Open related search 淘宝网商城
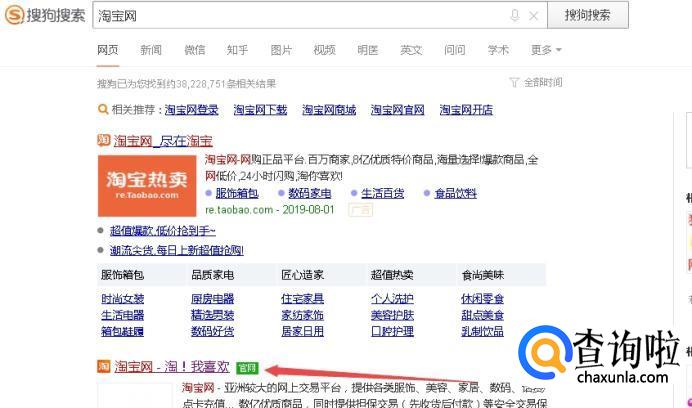Image resolution: width=692 pixels, height=408 pixels. click(x=329, y=110)
